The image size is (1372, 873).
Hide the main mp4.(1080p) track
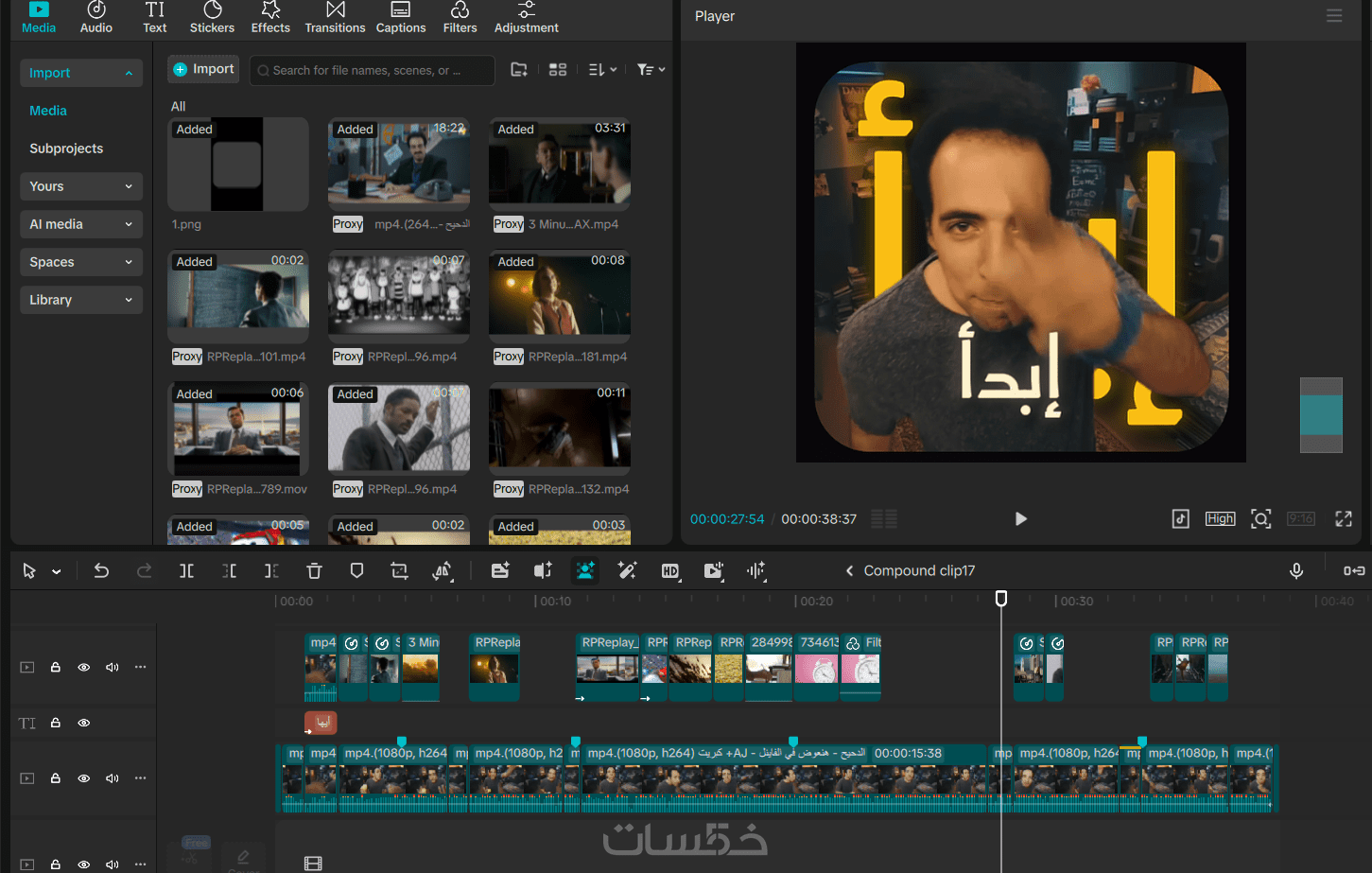[x=84, y=778]
